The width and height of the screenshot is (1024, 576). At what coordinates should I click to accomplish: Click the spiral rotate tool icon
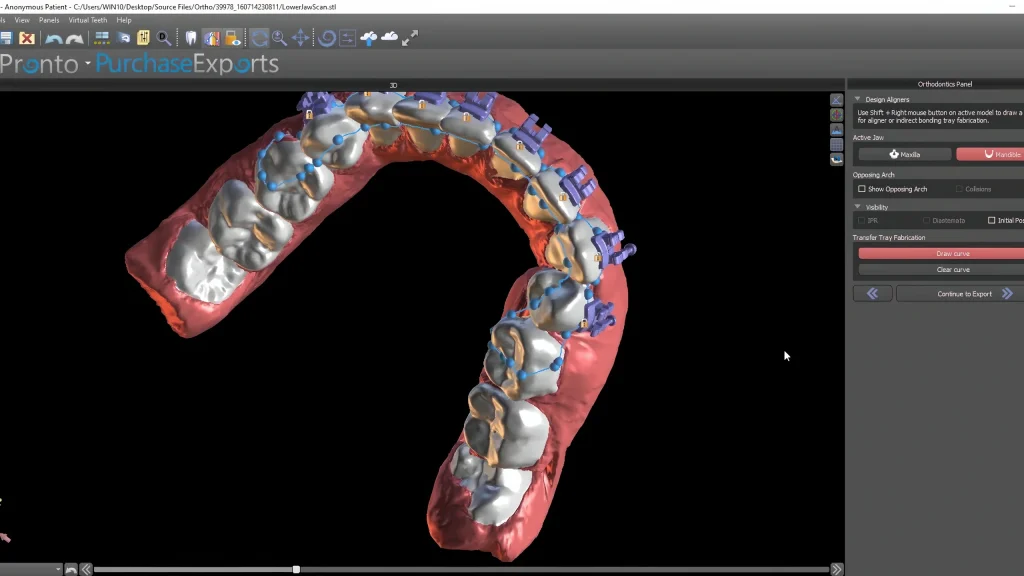[x=326, y=38]
